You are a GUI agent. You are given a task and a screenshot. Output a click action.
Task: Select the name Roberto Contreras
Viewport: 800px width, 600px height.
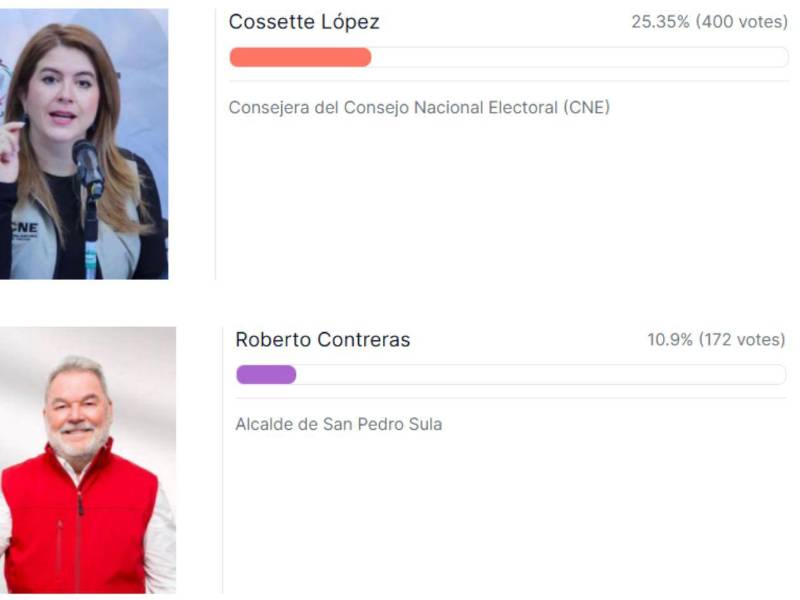320,340
